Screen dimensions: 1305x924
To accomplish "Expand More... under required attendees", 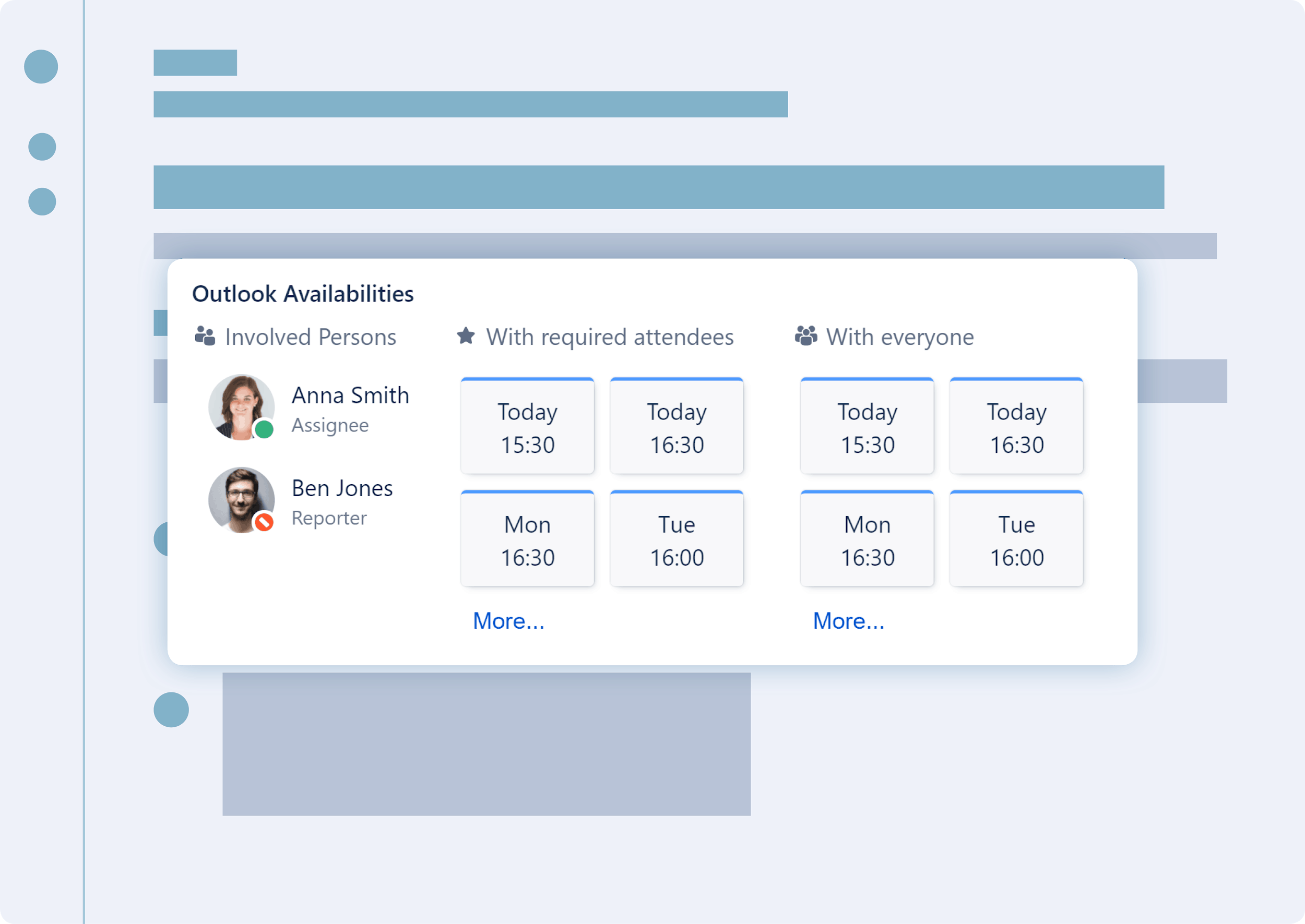I will (x=508, y=621).
